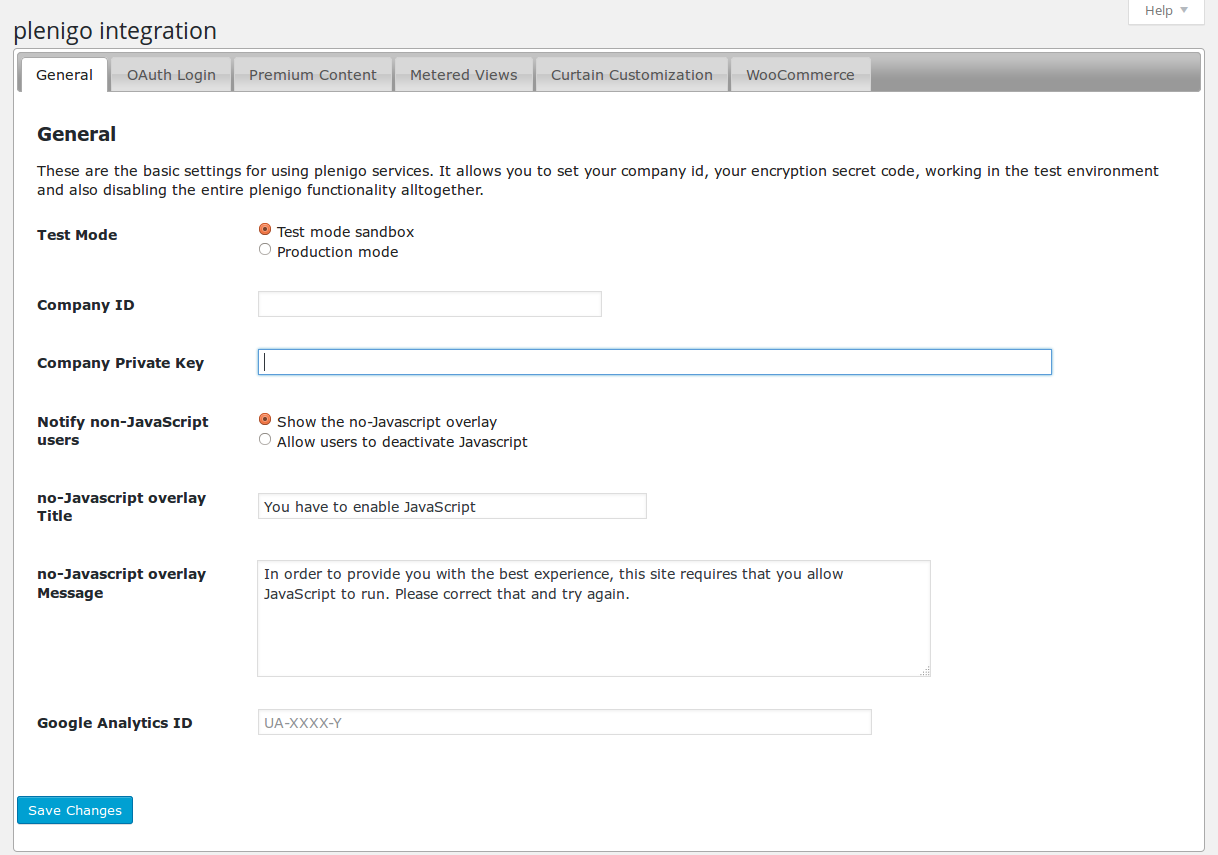Open the Help dropdown
Viewport: 1218px width, 855px height.
(1166, 11)
